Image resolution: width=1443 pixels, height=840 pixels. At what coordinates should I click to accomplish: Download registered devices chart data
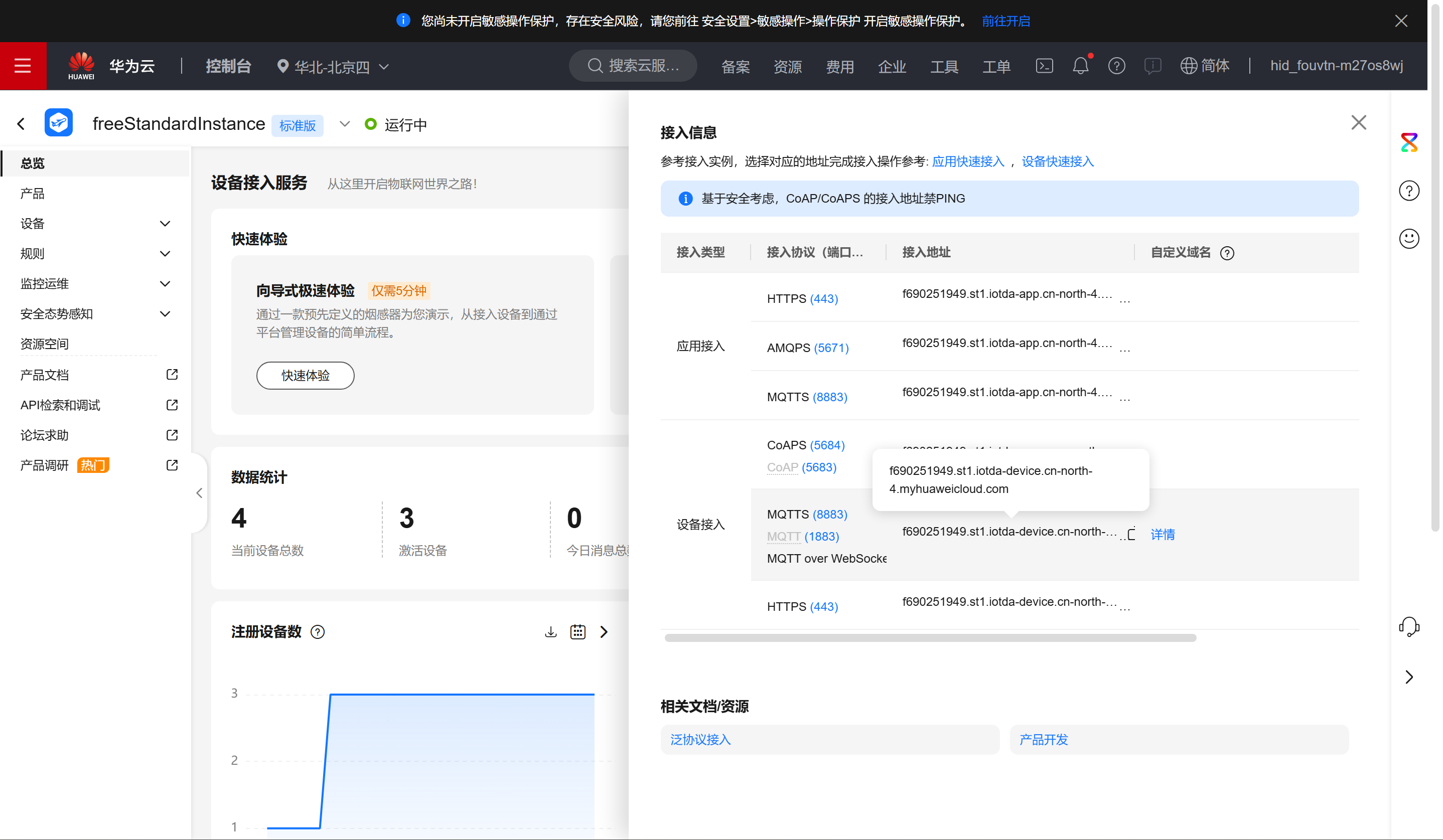click(550, 632)
